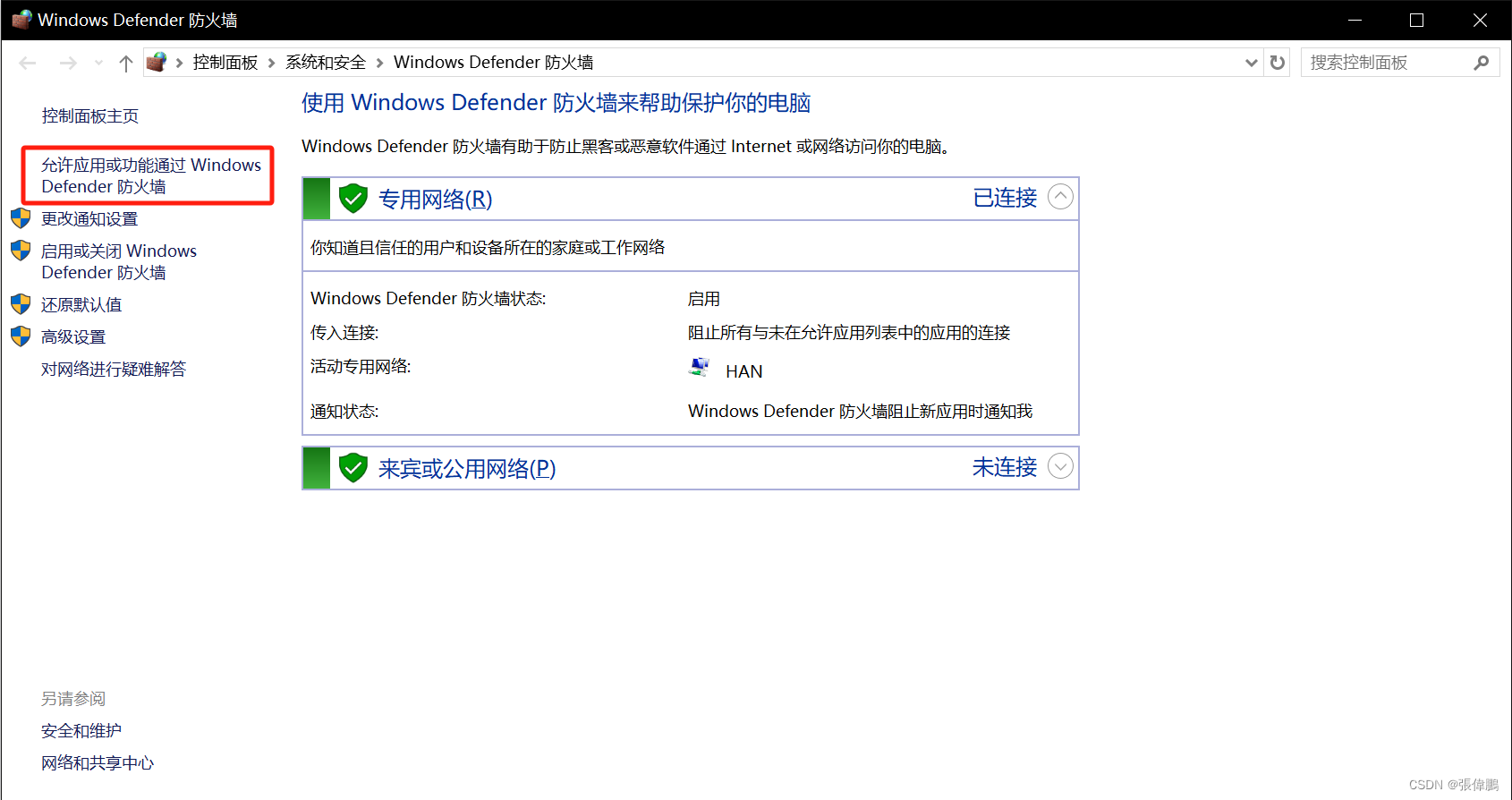Click shield icon beside 更改通知设置
This screenshot has height=800, width=1512.
[x=21, y=218]
